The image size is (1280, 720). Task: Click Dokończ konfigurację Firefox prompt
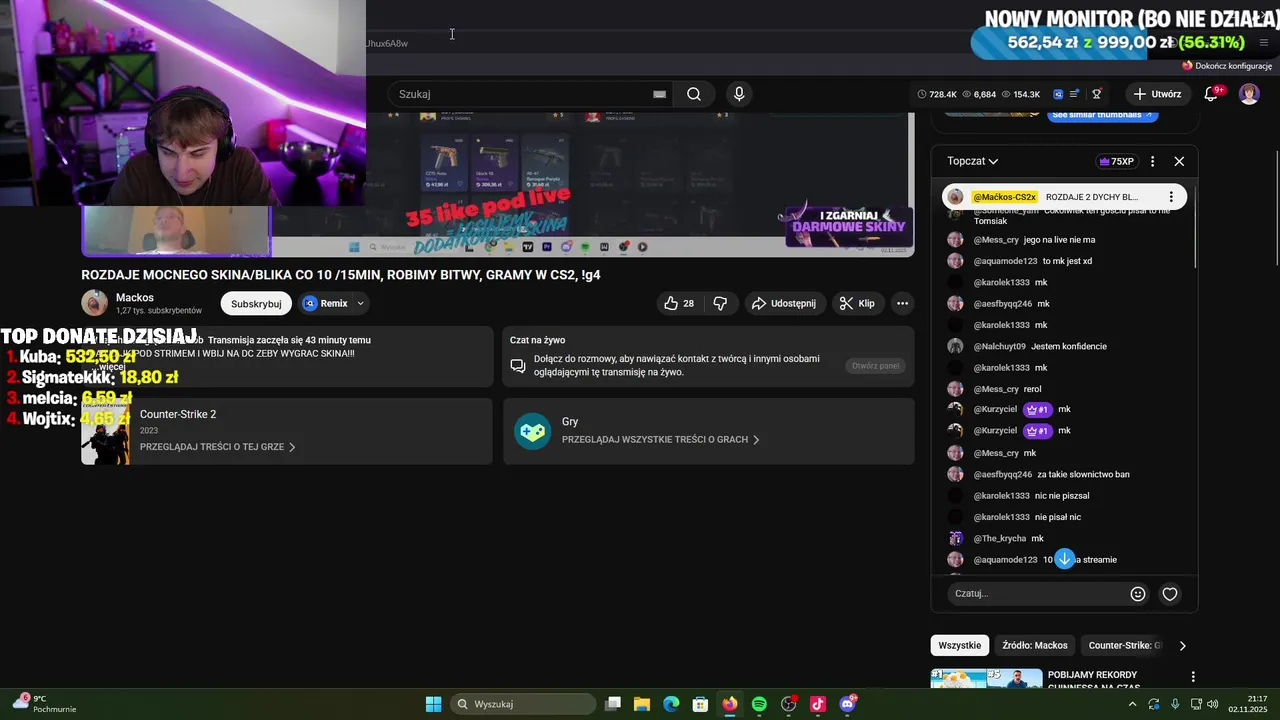coord(1227,66)
